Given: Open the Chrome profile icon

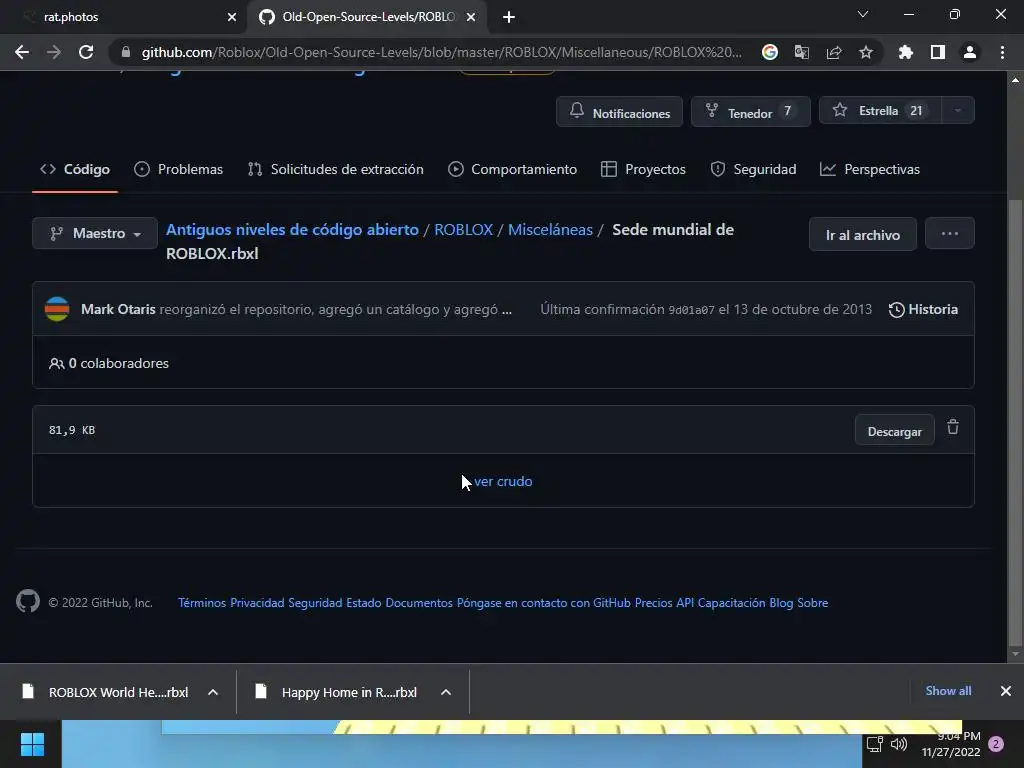Looking at the screenshot, I should [x=970, y=52].
